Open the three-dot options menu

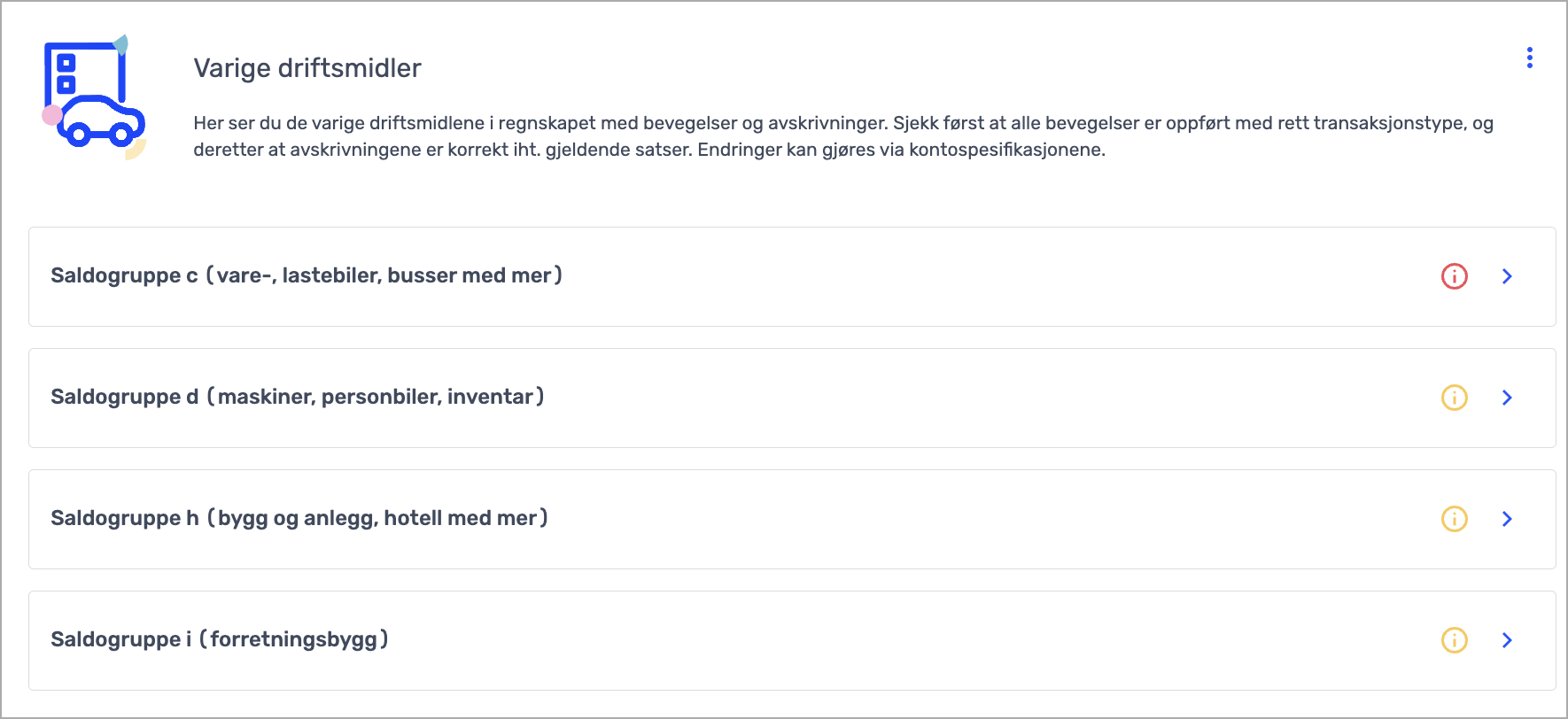click(x=1529, y=58)
